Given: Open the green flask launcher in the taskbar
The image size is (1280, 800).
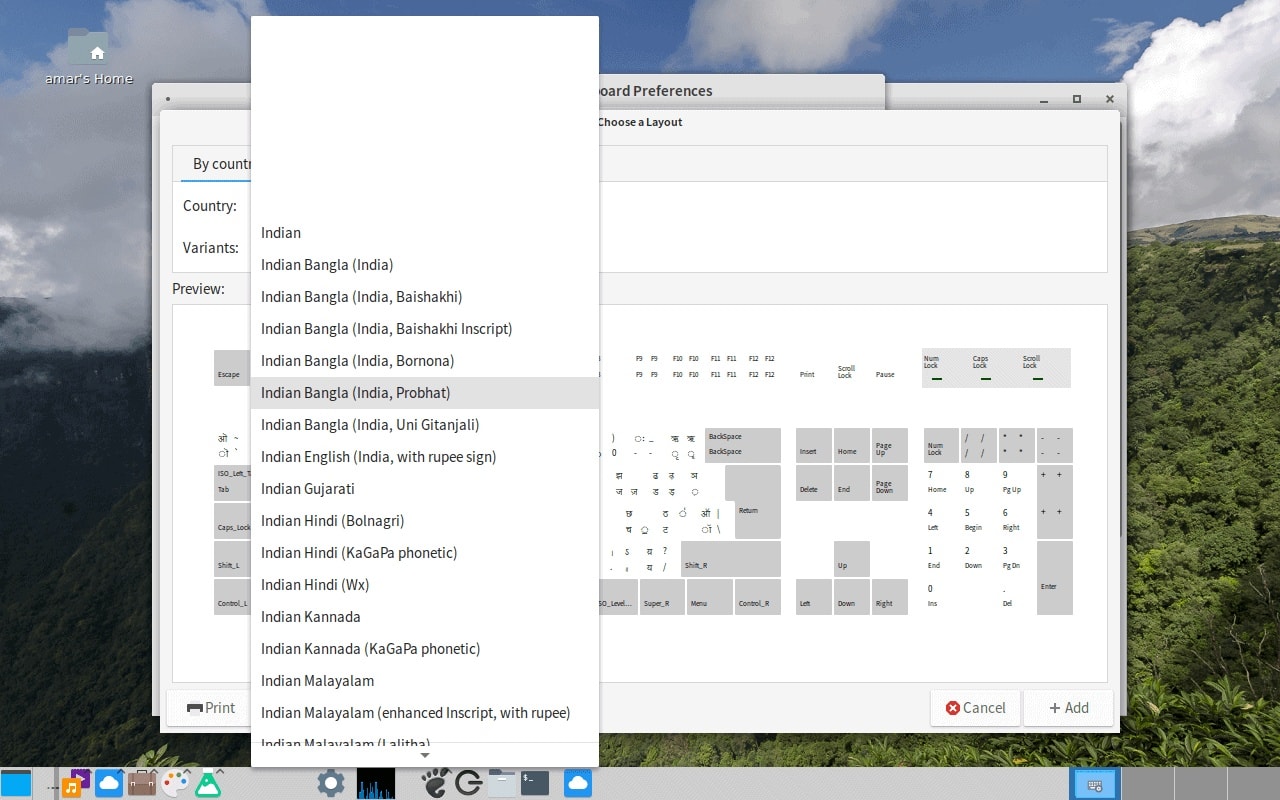Looking at the screenshot, I should pyautogui.click(x=208, y=784).
